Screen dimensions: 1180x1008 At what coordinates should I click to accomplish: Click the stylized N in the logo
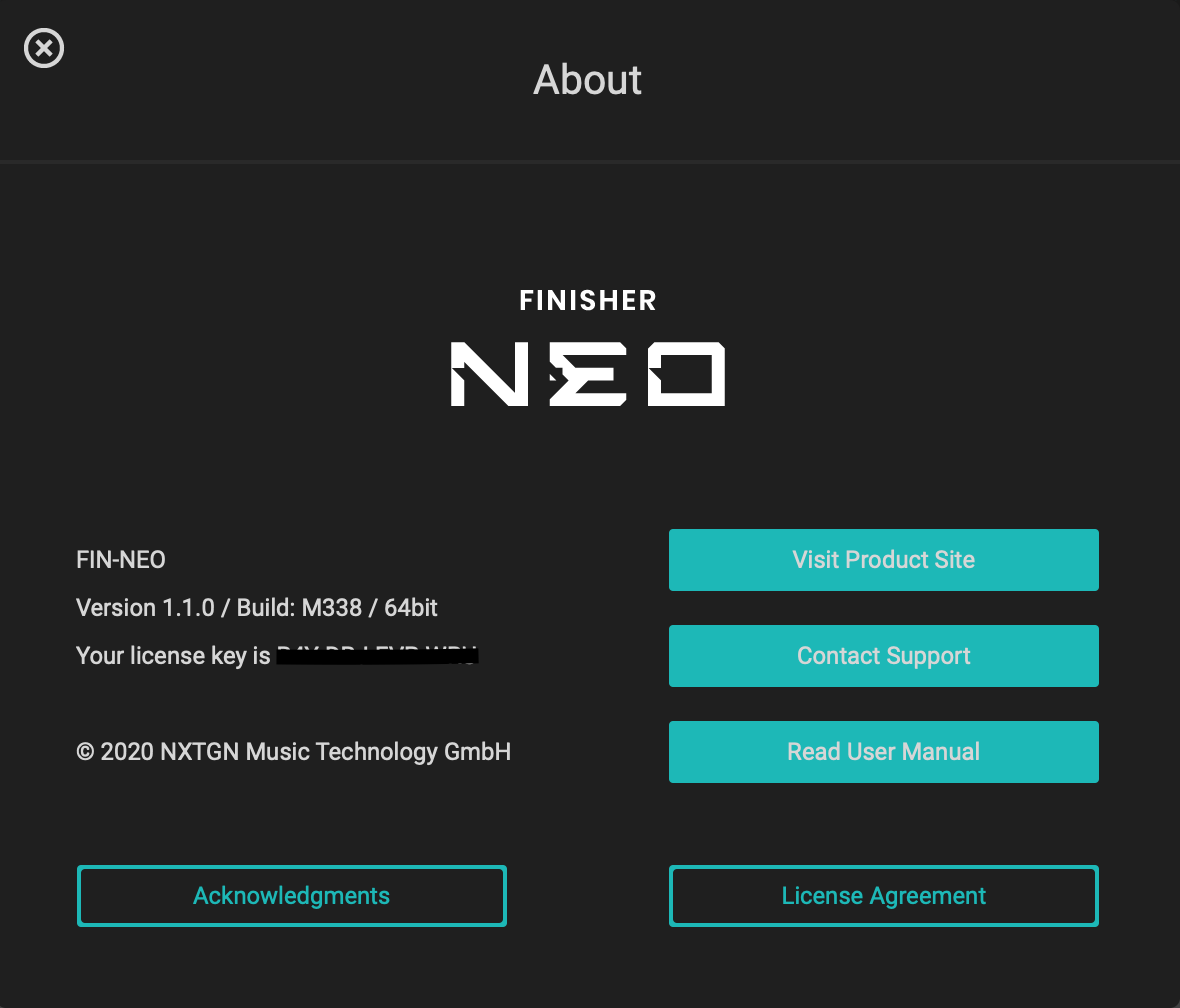coord(489,374)
